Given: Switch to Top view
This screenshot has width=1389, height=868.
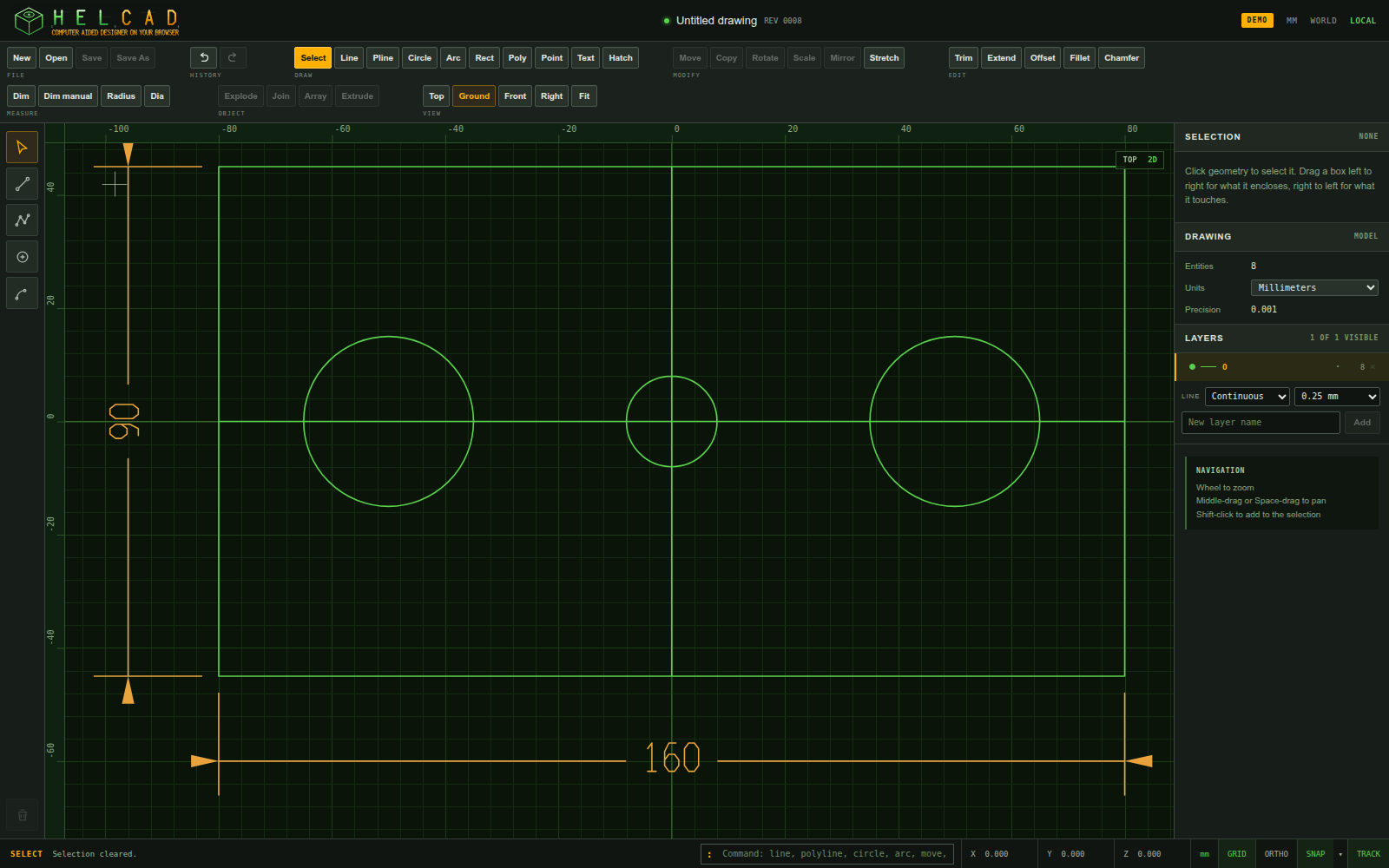Looking at the screenshot, I should click(437, 96).
